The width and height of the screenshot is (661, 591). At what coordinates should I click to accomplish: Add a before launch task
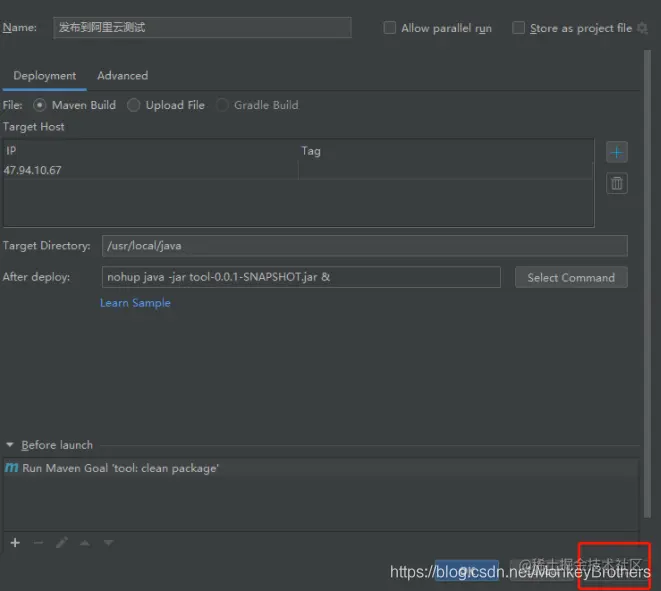click(x=15, y=543)
